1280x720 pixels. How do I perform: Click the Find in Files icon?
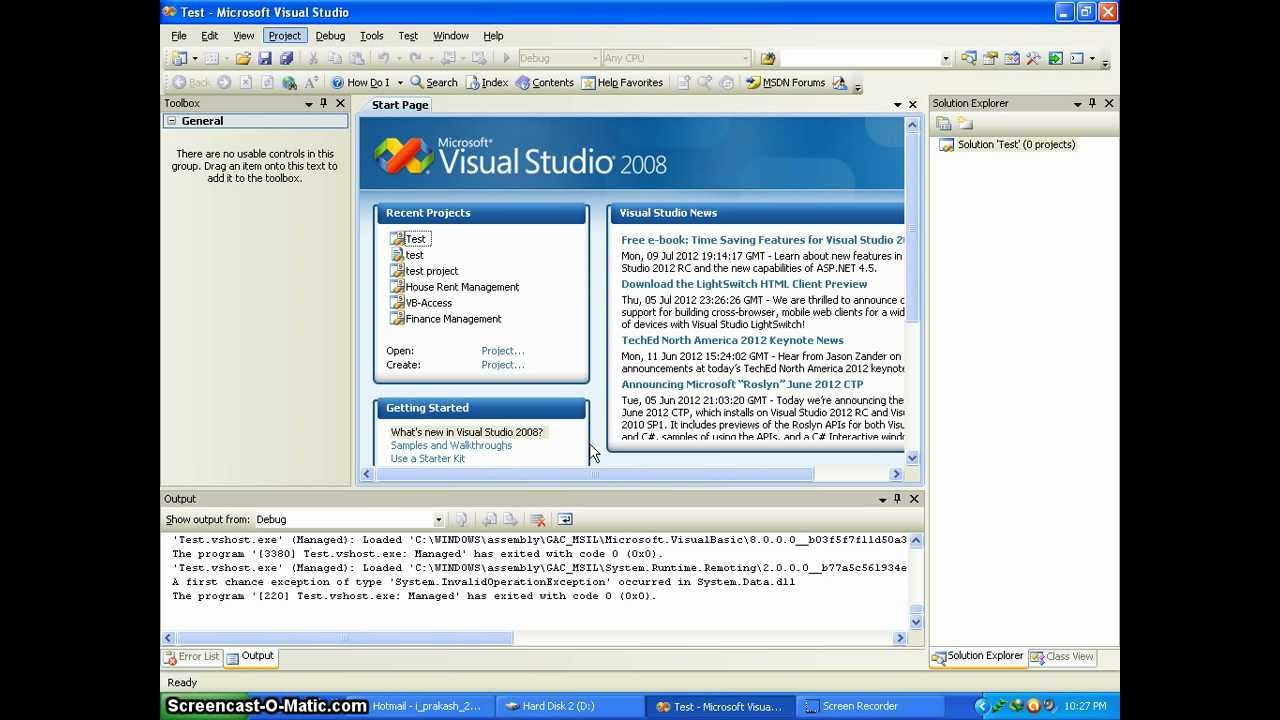pyautogui.click(x=768, y=59)
